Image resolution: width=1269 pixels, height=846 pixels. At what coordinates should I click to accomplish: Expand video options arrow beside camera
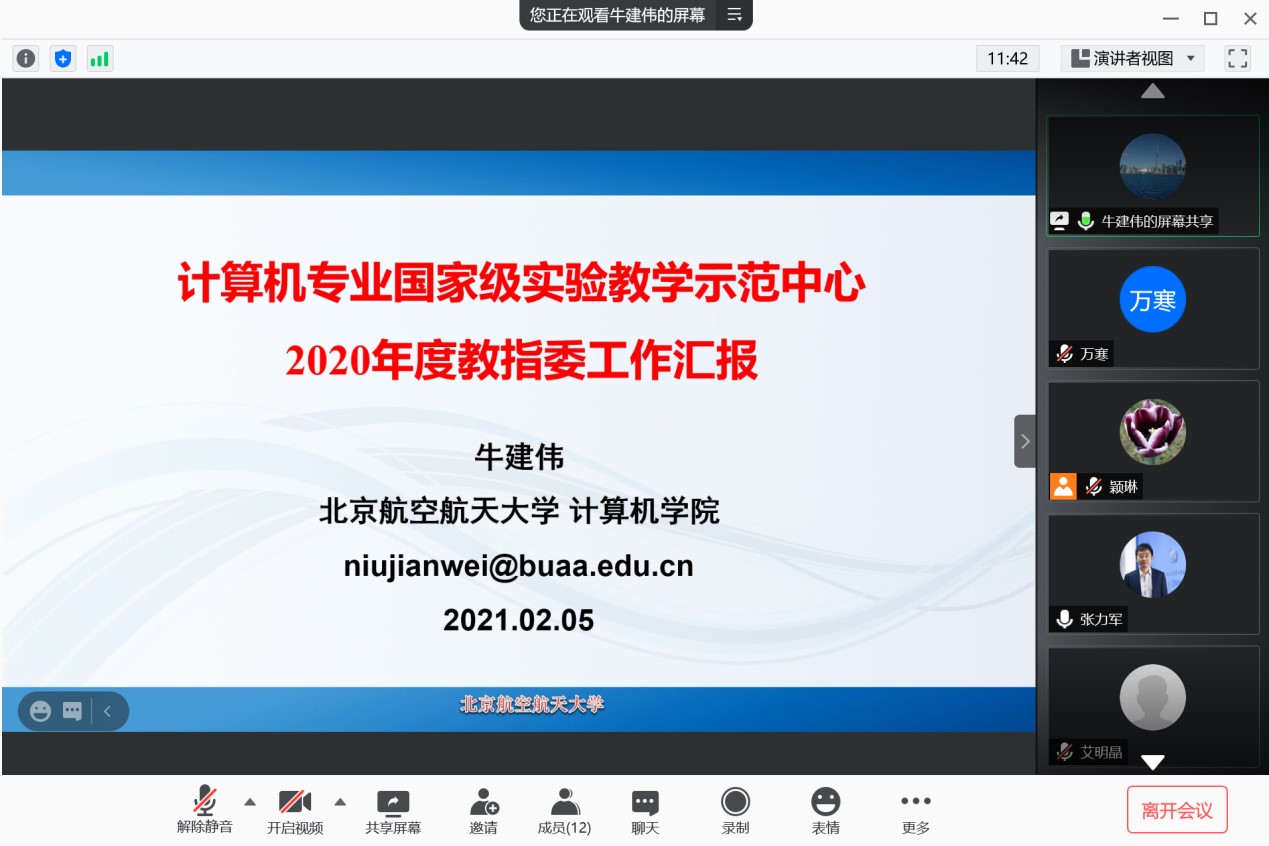click(340, 802)
